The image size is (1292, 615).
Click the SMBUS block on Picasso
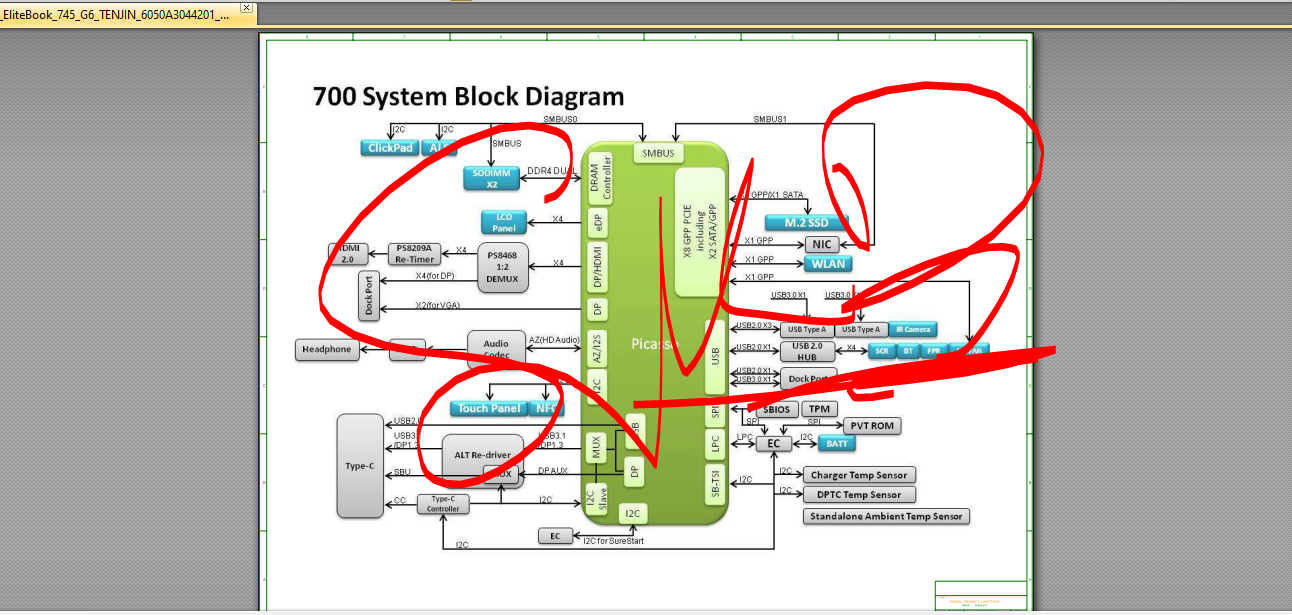[659, 153]
